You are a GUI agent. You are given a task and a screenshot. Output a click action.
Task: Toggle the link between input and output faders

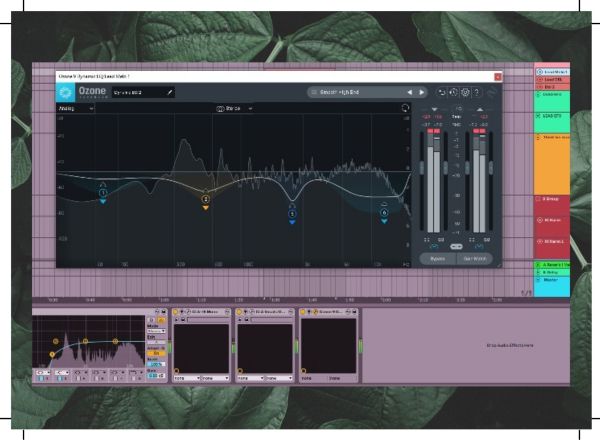pos(455,245)
